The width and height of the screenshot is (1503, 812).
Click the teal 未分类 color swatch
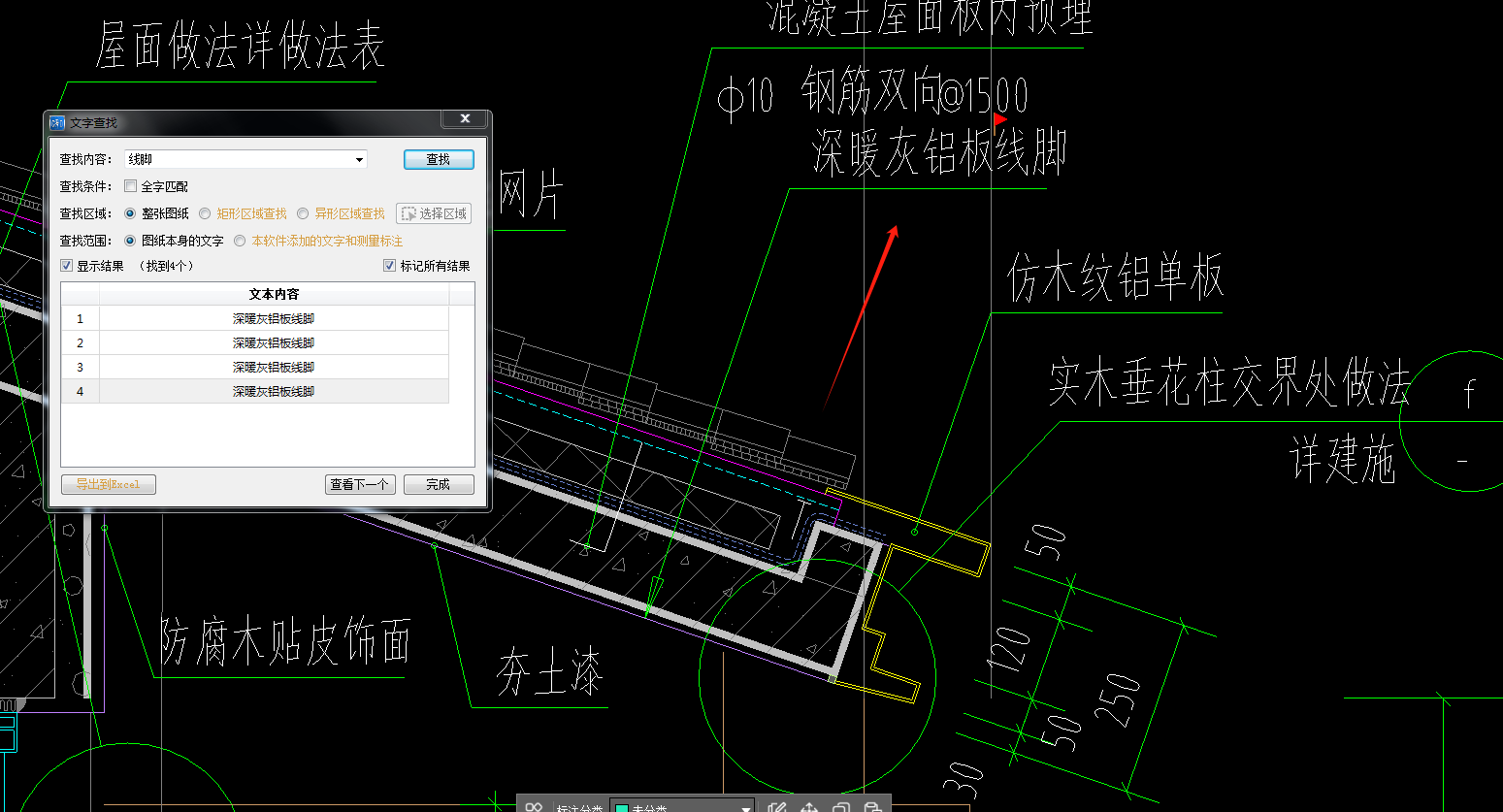click(622, 807)
